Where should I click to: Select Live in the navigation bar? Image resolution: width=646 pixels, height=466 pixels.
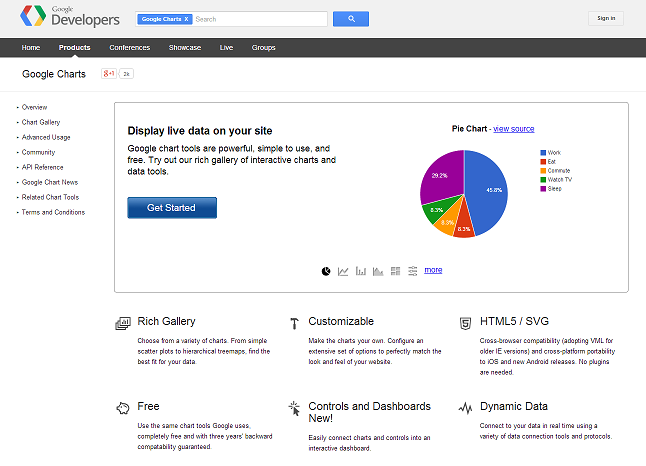227,48
